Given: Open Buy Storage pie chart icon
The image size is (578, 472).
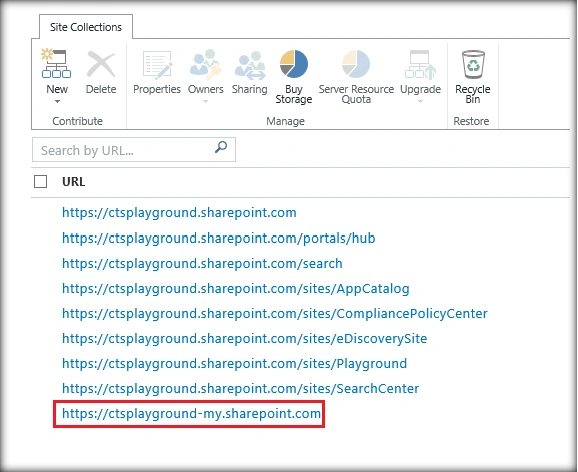Looking at the screenshot, I should pyautogui.click(x=293, y=64).
